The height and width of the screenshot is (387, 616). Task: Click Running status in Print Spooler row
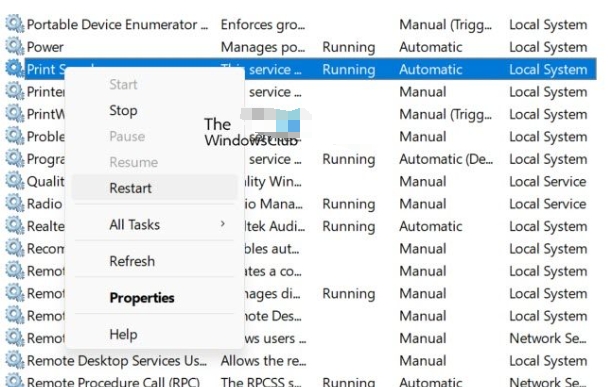(348, 70)
